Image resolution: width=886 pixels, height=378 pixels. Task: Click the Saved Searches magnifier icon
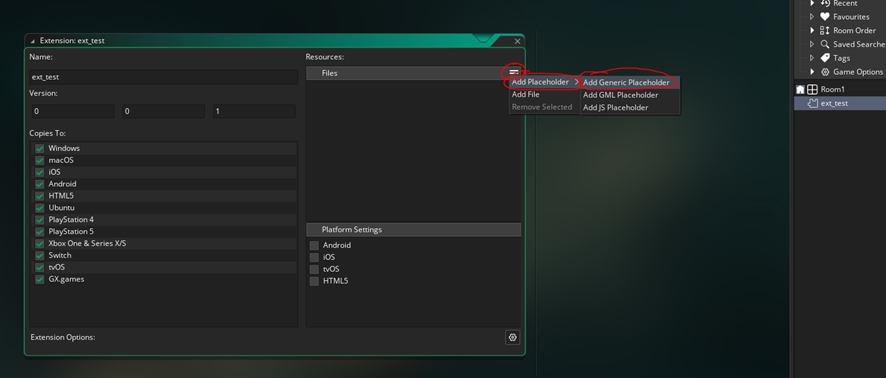(825, 44)
